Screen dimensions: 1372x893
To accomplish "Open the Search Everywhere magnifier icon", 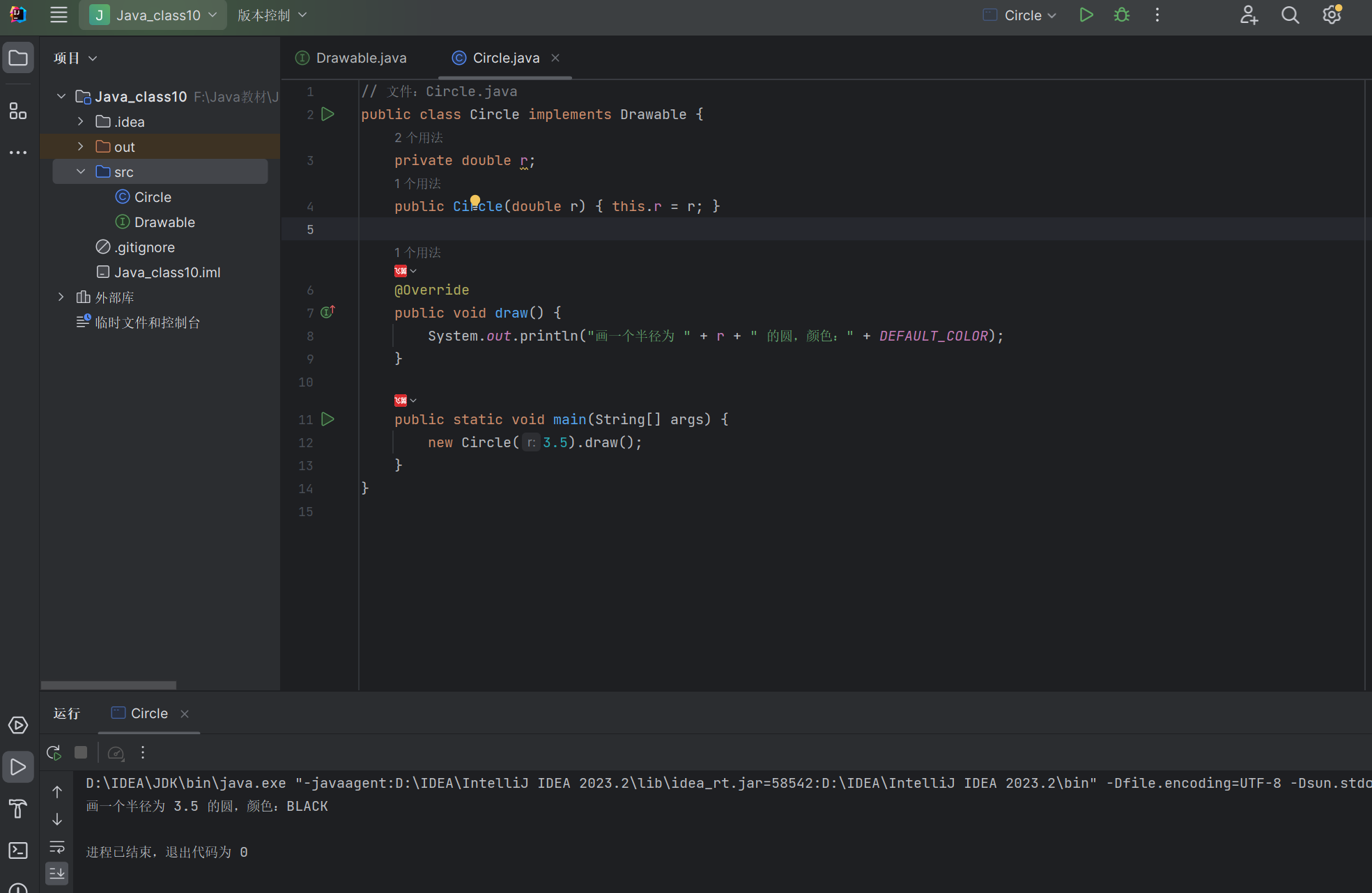I will pyautogui.click(x=1290, y=15).
